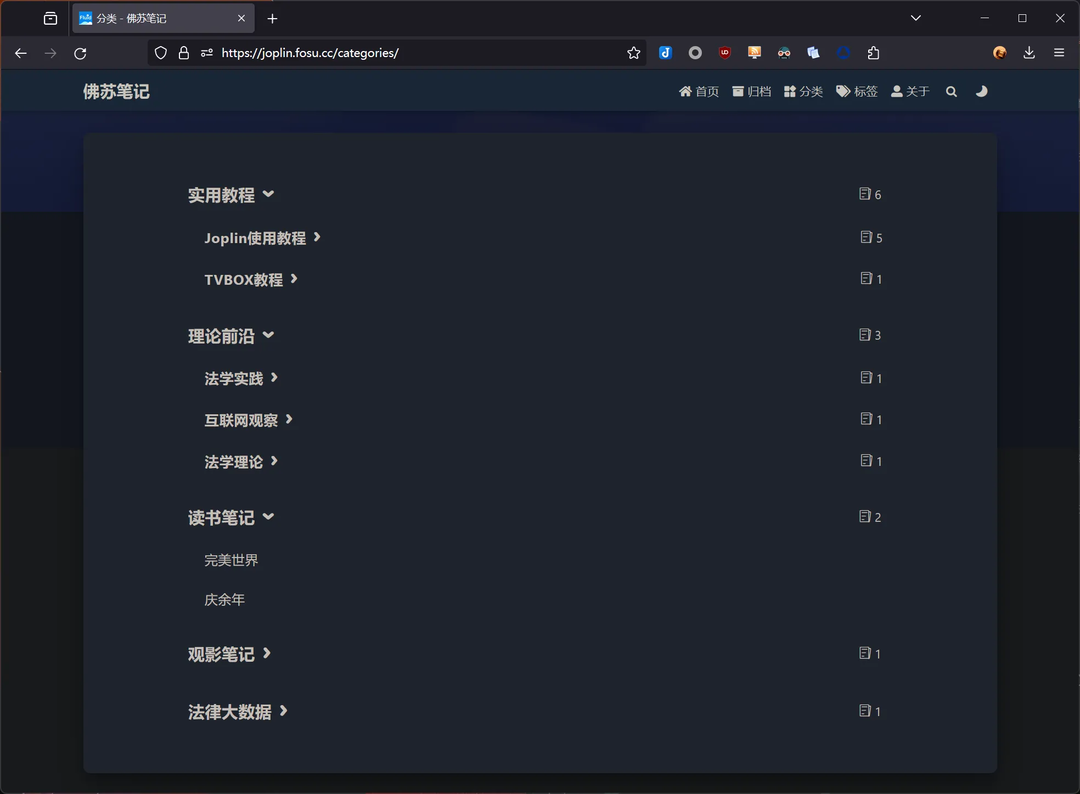The width and height of the screenshot is (1080, 794).
Task: Open the browser downloads panel
Action: pos(1029,52)
